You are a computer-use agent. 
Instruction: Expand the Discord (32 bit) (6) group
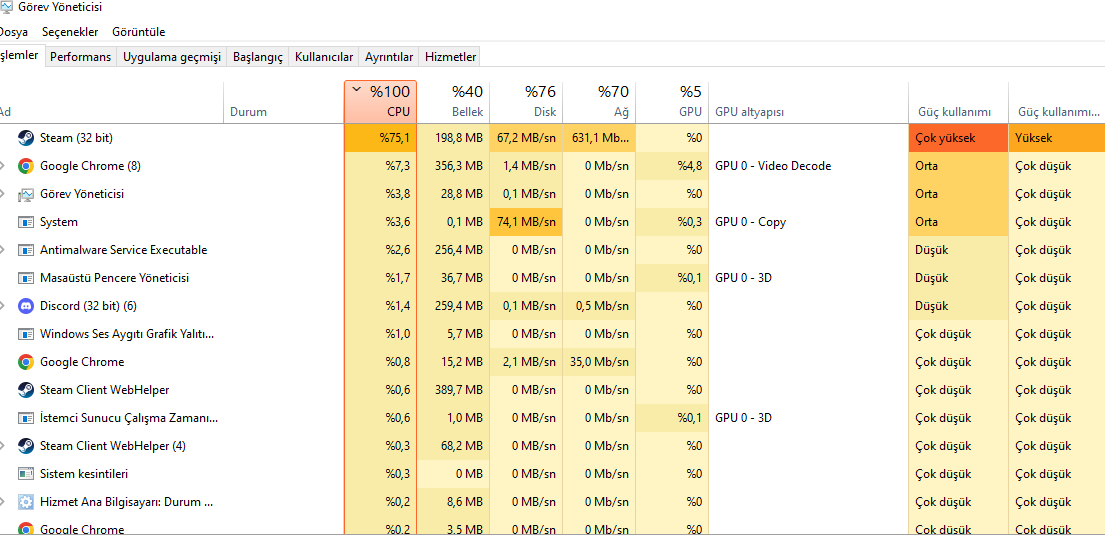3,306
